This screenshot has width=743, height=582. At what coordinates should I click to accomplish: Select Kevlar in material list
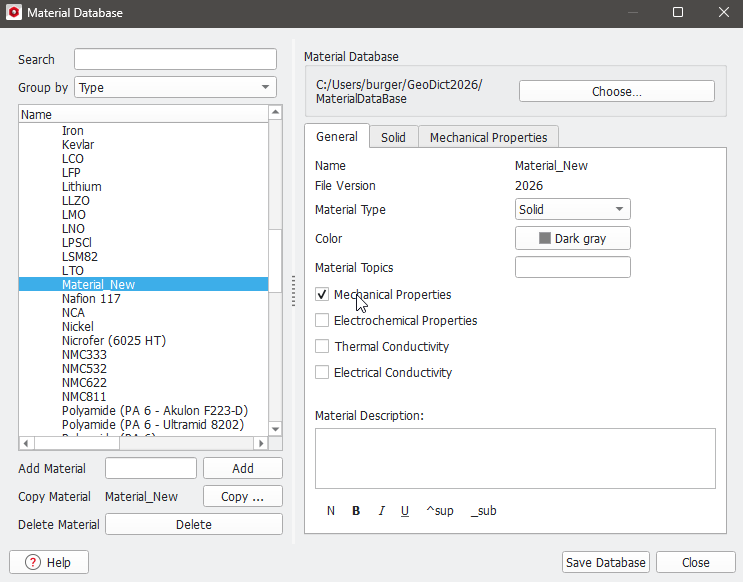pos(78,145)
